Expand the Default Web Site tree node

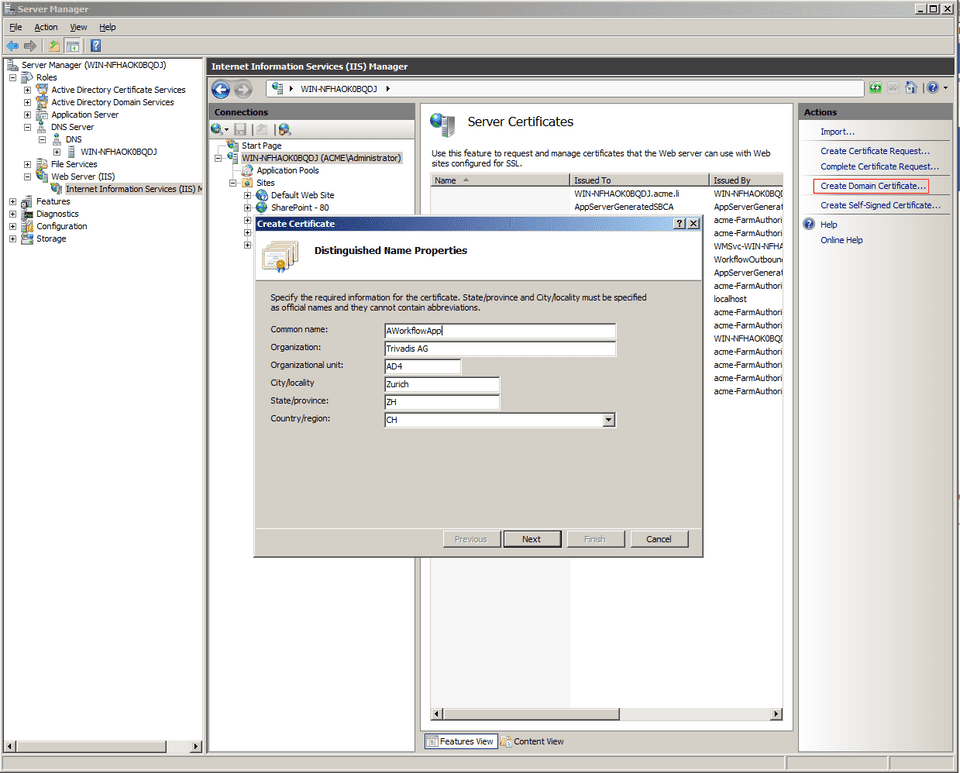point(247,195)
